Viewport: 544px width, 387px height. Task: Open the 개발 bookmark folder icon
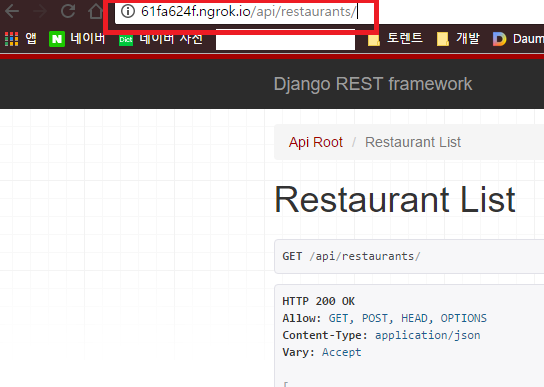(x=443, y=39)
